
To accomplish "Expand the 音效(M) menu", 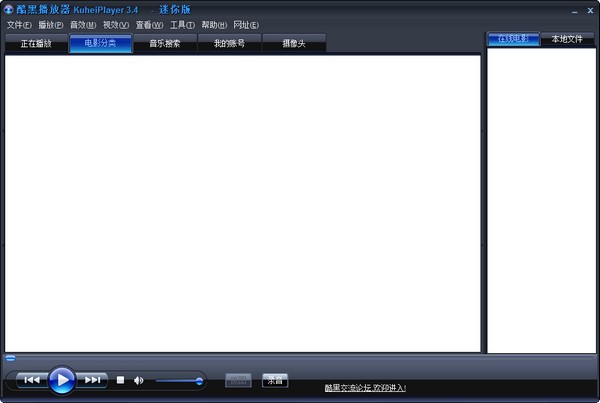I will pos(84,24).
